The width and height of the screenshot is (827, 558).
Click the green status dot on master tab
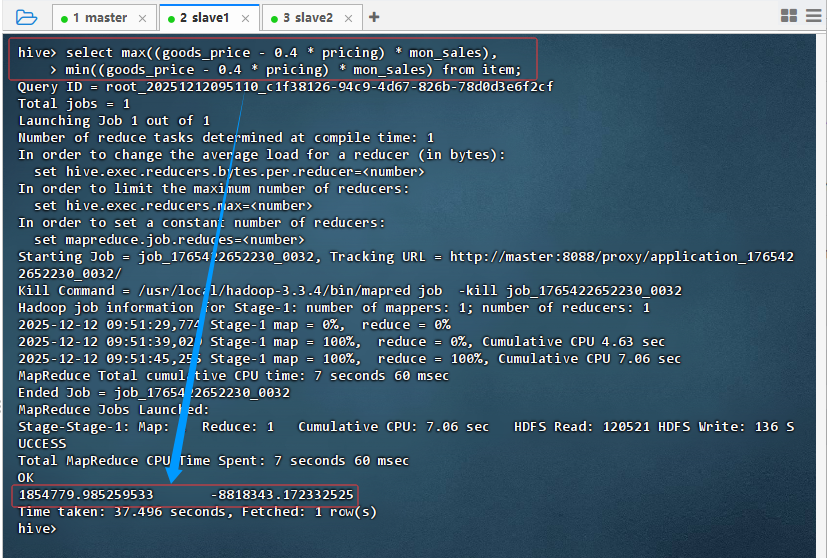(x=64, y=19)
